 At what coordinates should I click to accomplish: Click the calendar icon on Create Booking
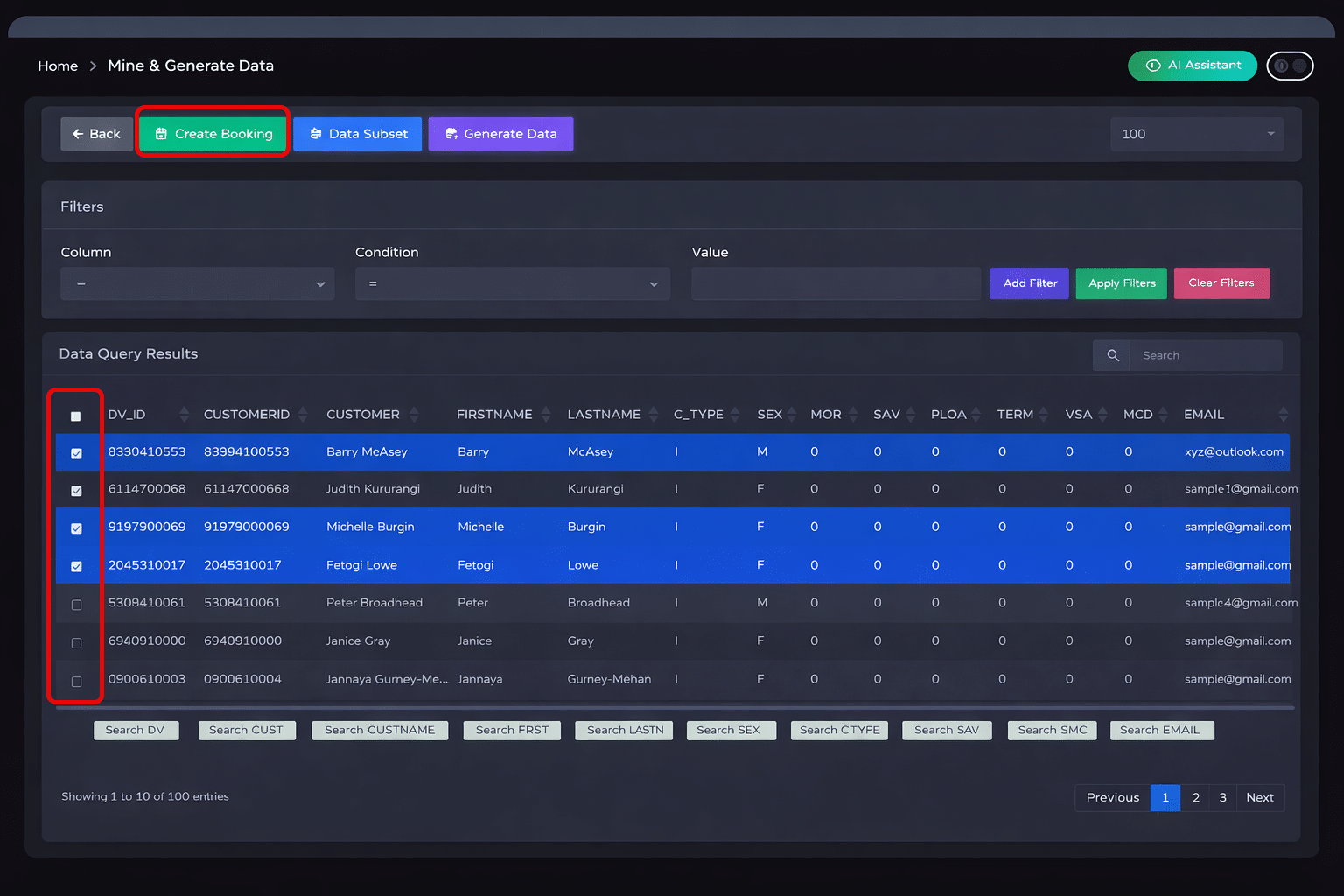pos(161,133)
